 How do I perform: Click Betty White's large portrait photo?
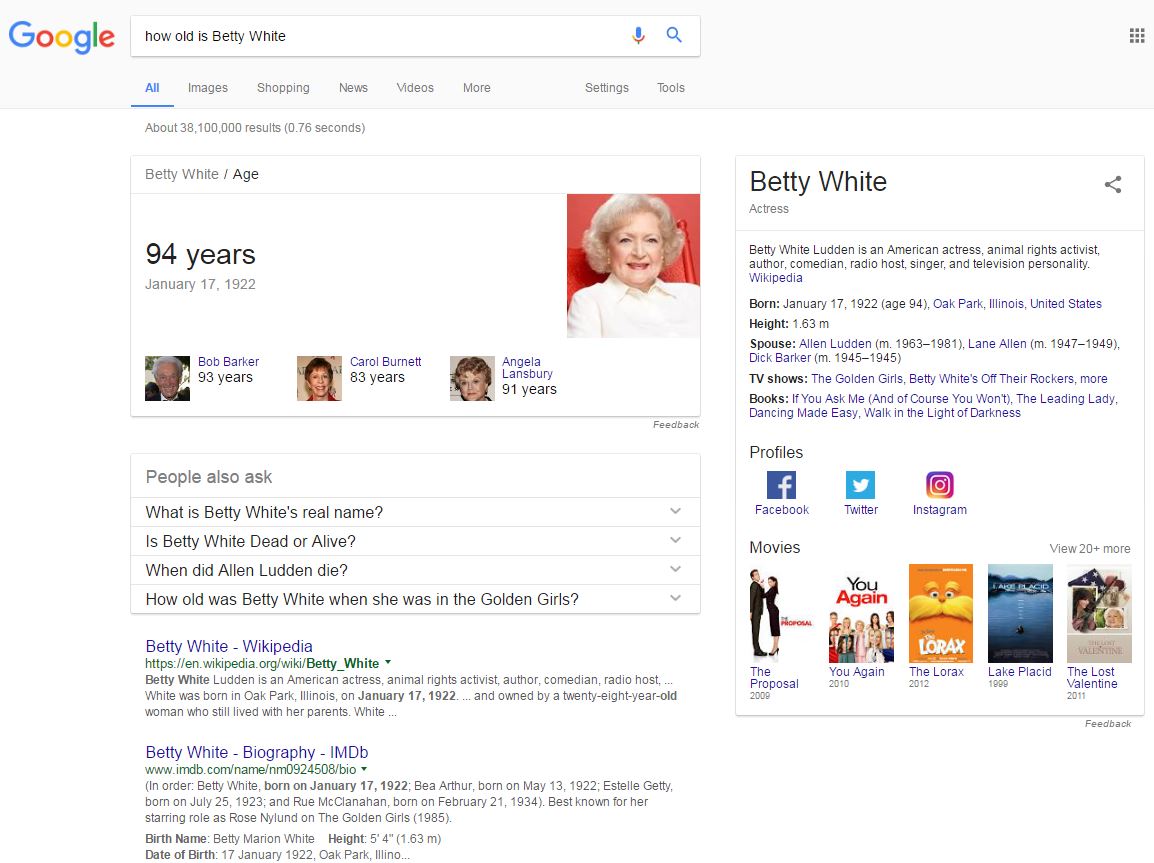[633, 266]
